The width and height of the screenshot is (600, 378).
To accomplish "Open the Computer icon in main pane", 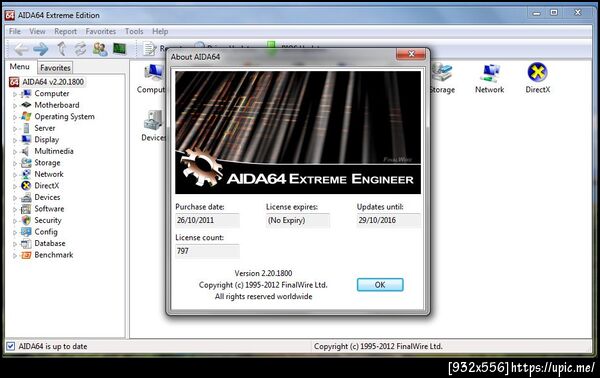I will coord(152,79).
